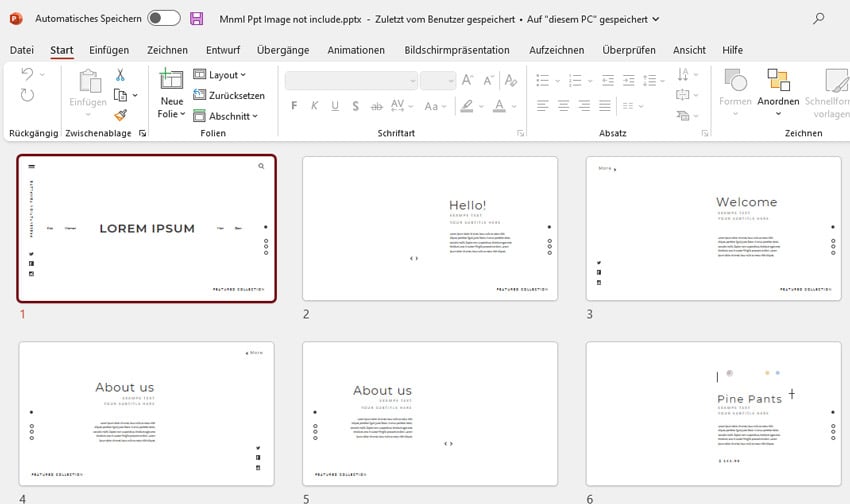Switch to the Aufzeichnen tab
850x504 pixels.
(x=556, y=50)
